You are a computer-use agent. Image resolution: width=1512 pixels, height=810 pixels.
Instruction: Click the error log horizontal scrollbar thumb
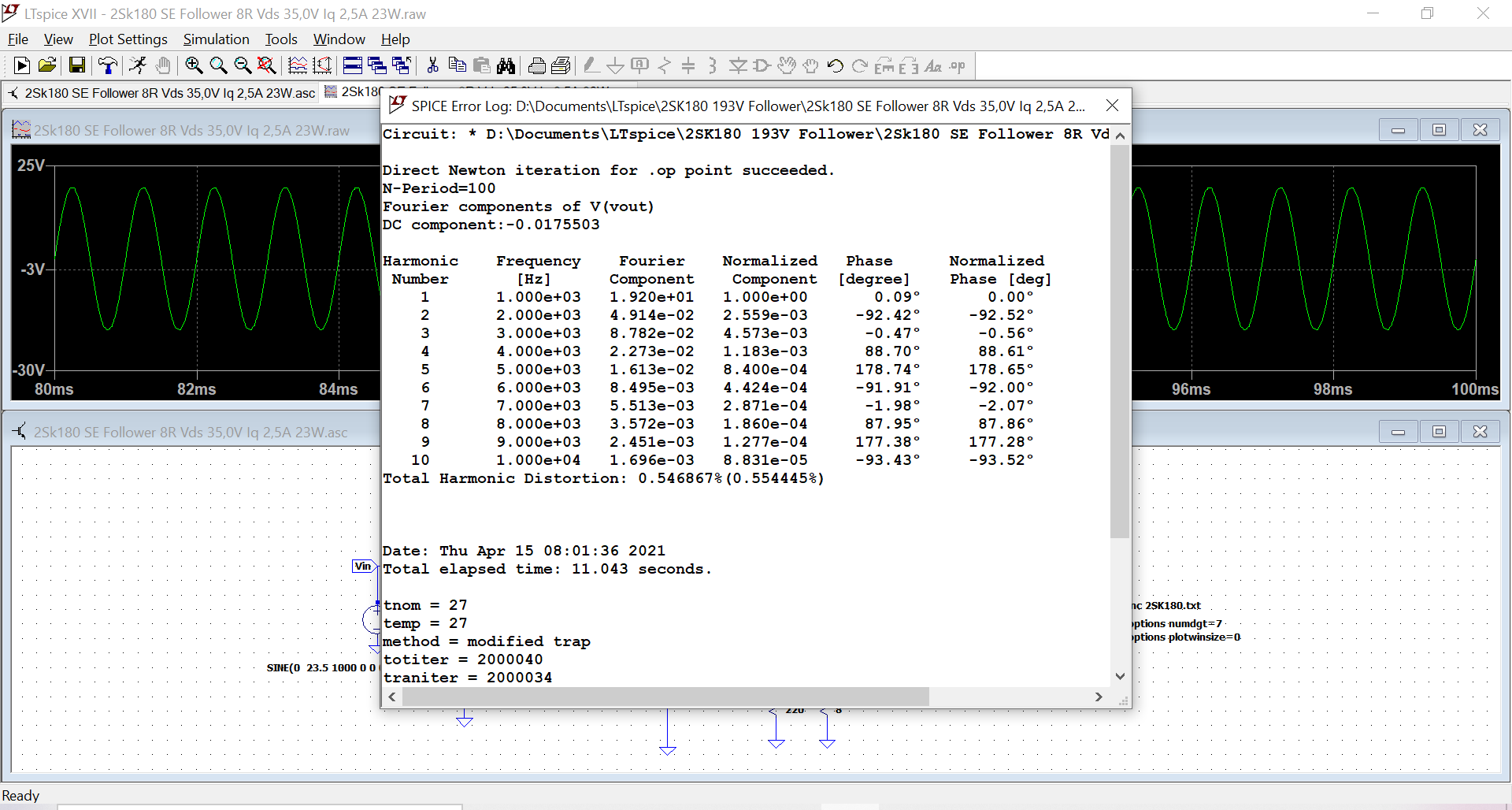pyautogui.click(x=665, y=697)
